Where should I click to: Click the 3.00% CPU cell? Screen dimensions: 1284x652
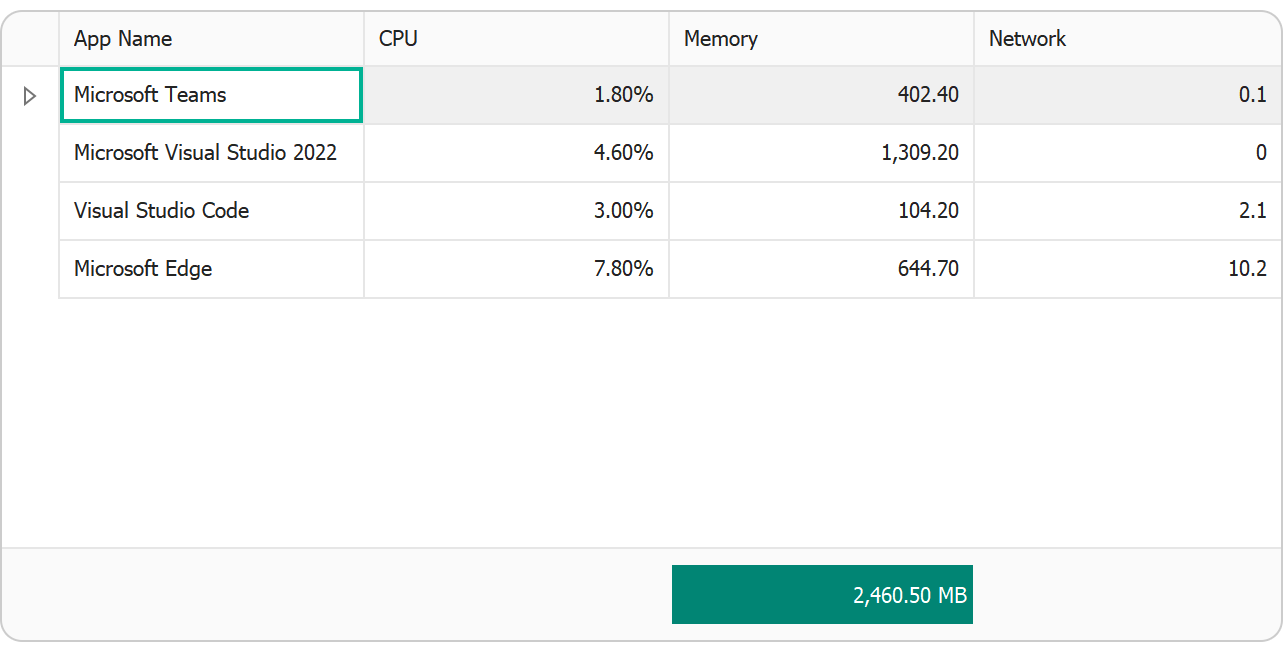pyautogui.click(x=516, y=211)
